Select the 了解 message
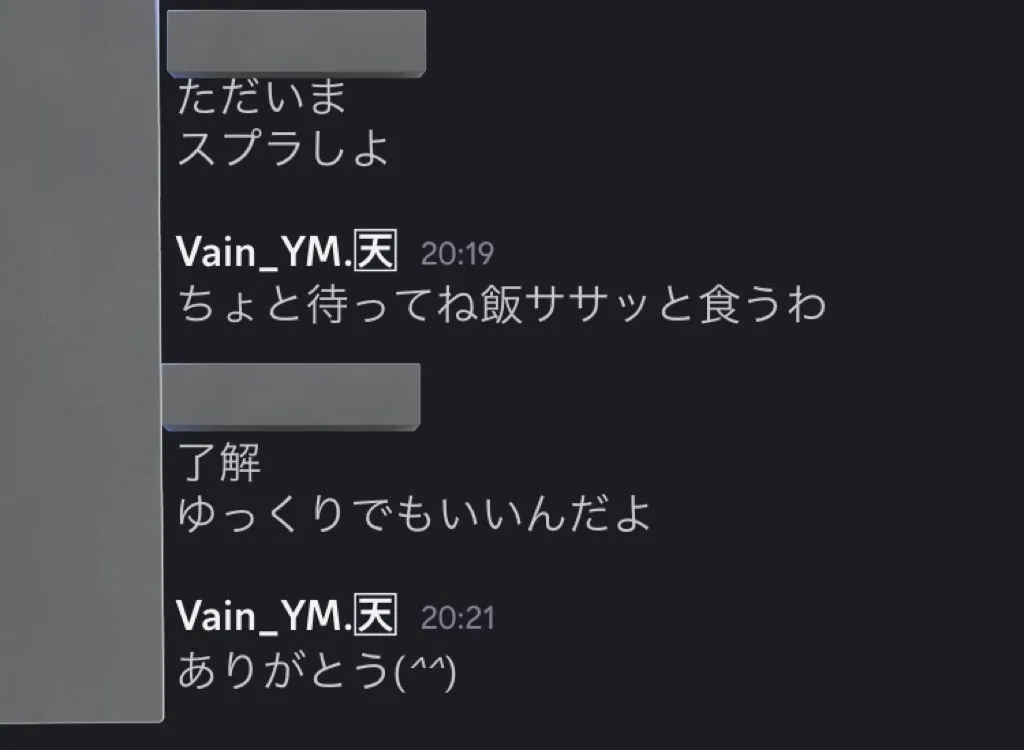 219,462
